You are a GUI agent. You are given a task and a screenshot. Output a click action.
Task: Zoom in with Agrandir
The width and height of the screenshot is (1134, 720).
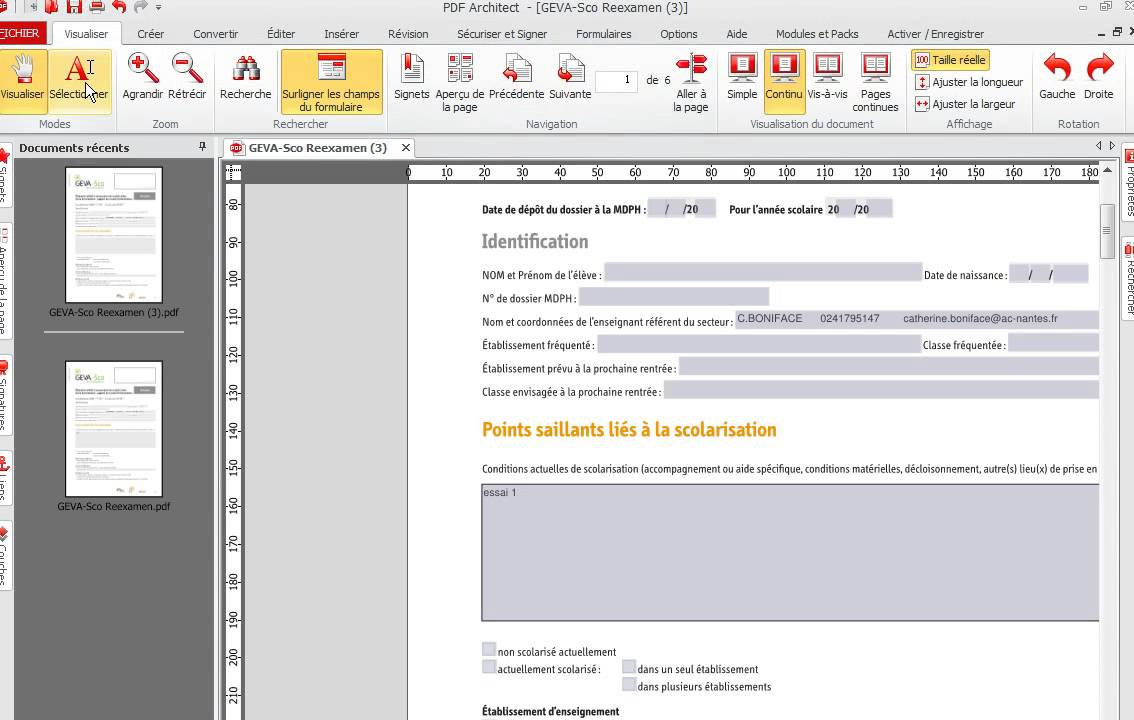pyautogui.click(x=142, y=77)
